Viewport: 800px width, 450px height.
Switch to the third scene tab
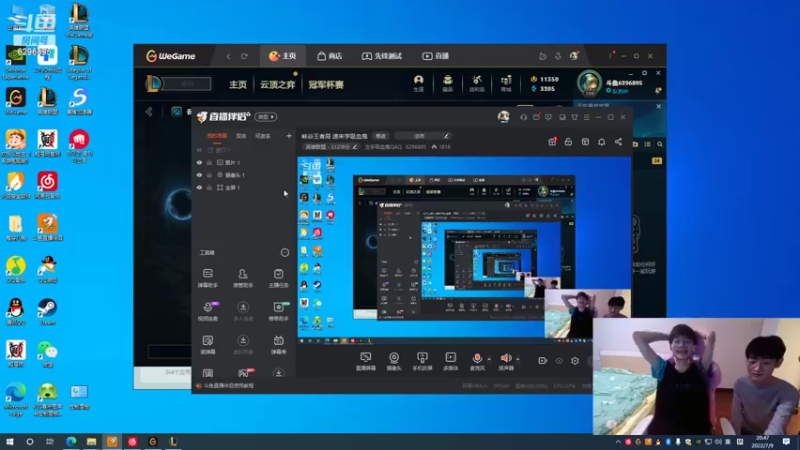[x=263, y=136]
